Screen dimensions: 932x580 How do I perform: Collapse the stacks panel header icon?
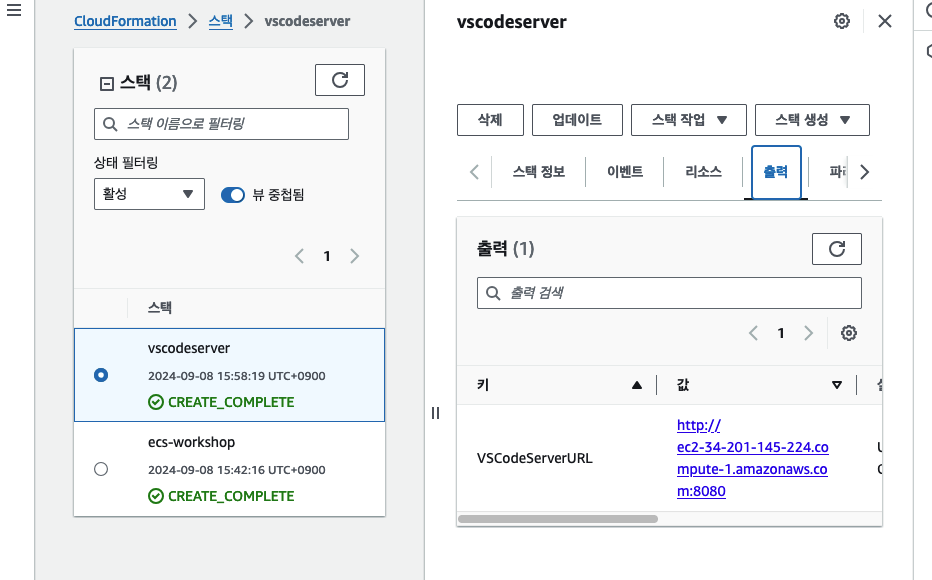(106, 84)
